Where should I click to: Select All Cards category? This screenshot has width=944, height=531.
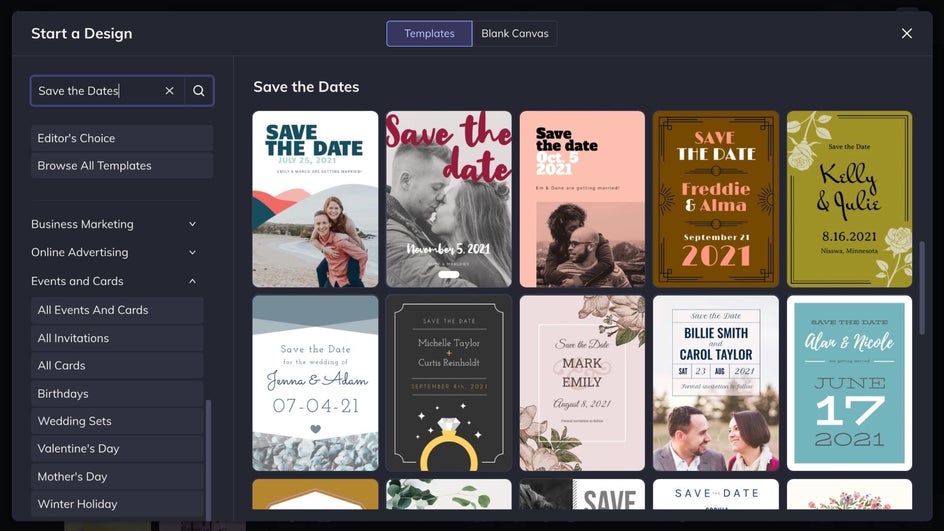[x=117, y=365]
